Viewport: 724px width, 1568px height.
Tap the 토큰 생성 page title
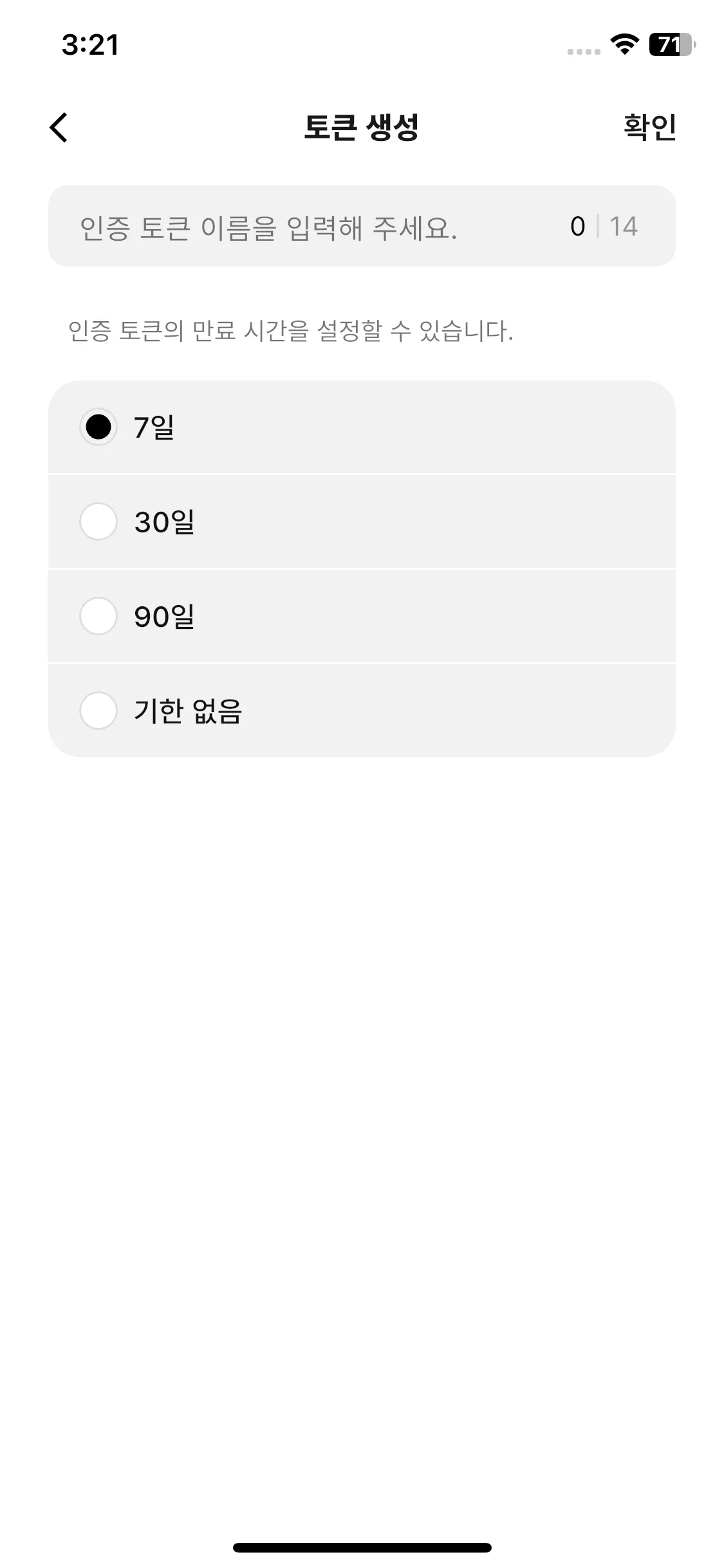361,127
